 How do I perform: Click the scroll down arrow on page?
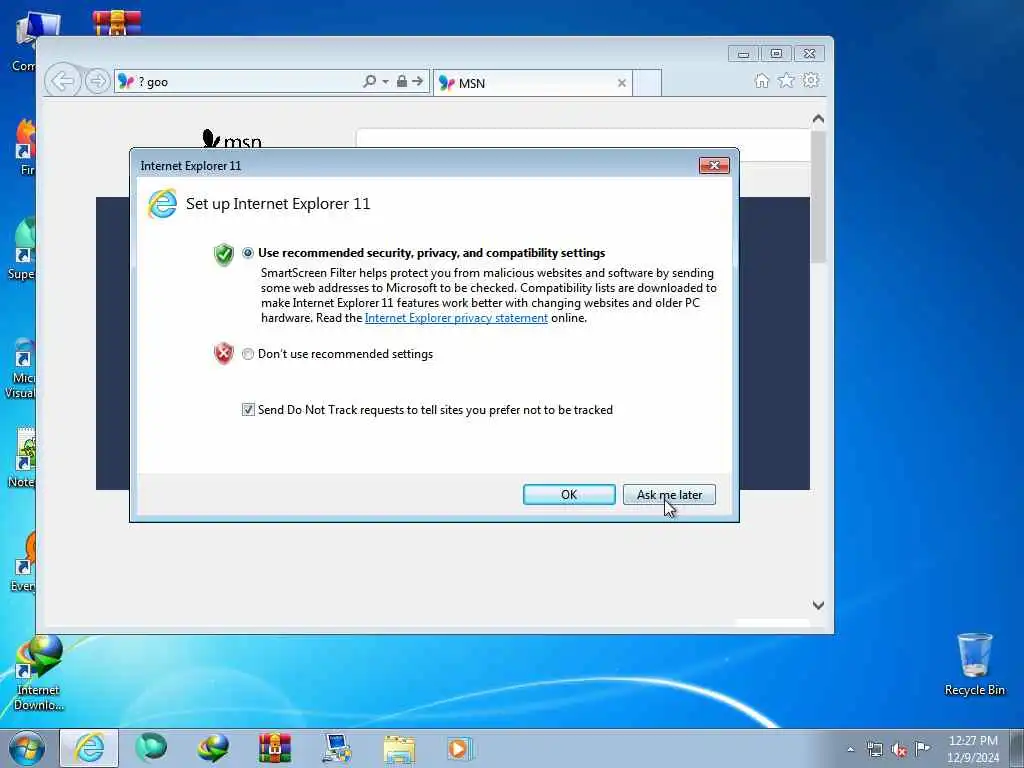818,605
